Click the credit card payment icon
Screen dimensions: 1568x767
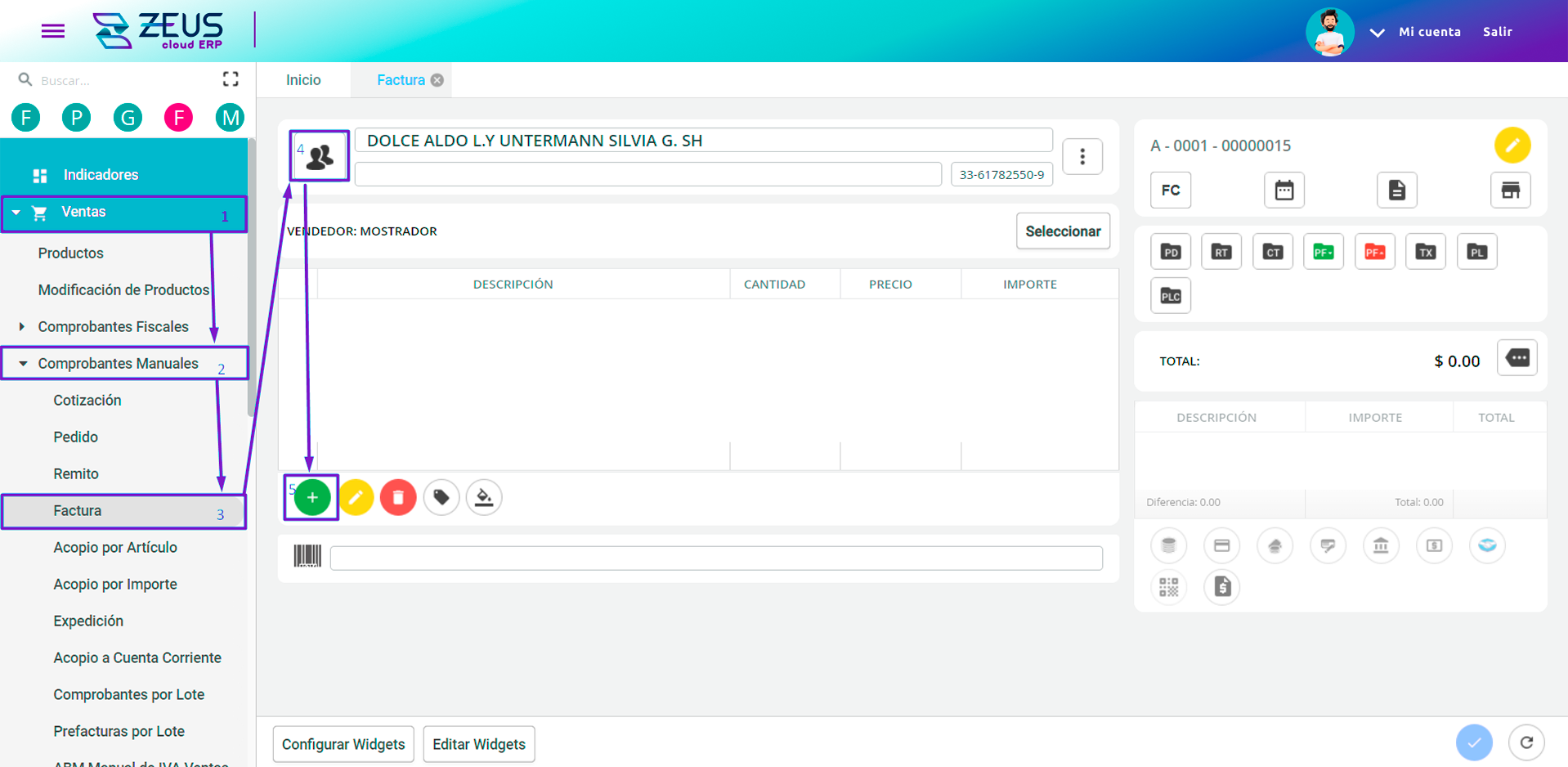point(1221,545)
